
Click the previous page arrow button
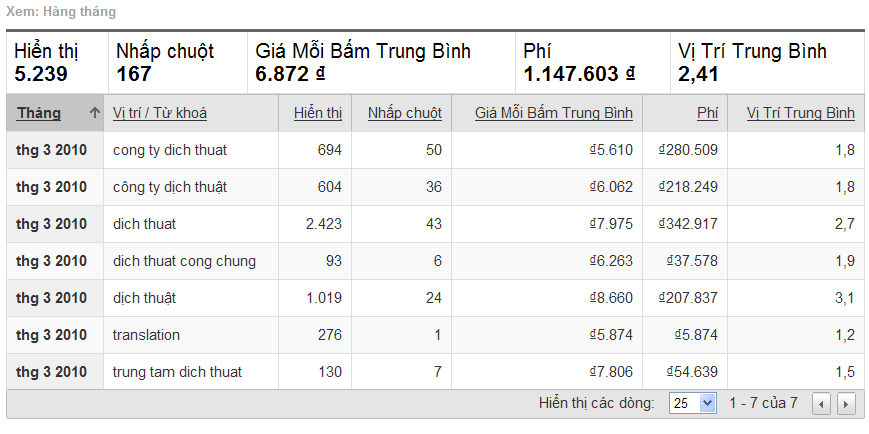(x=822, y=404)
